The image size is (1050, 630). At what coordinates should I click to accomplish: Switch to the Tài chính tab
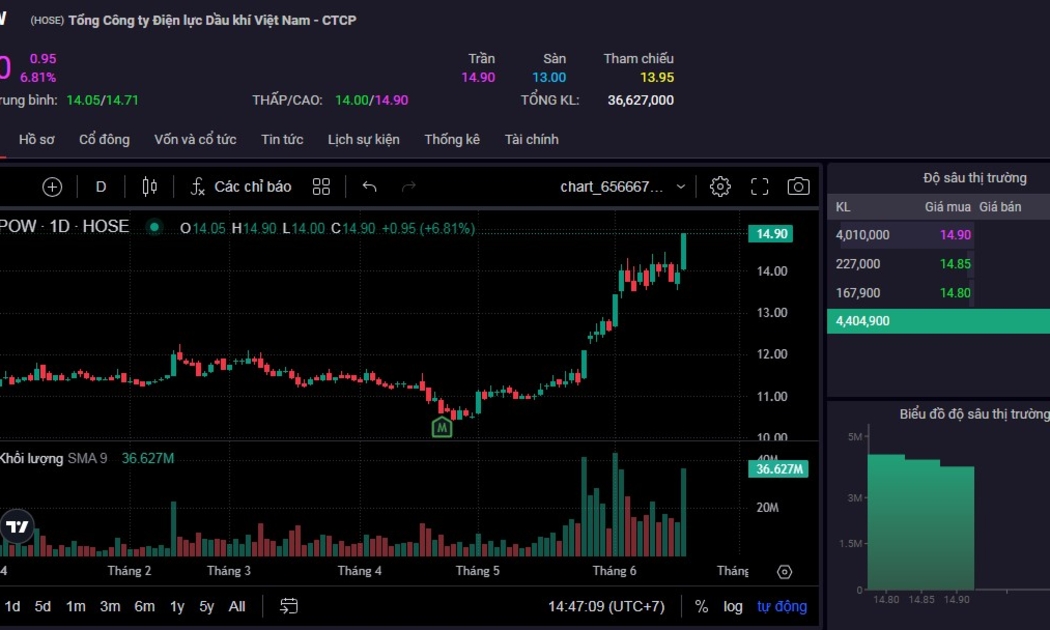(531, 140)
